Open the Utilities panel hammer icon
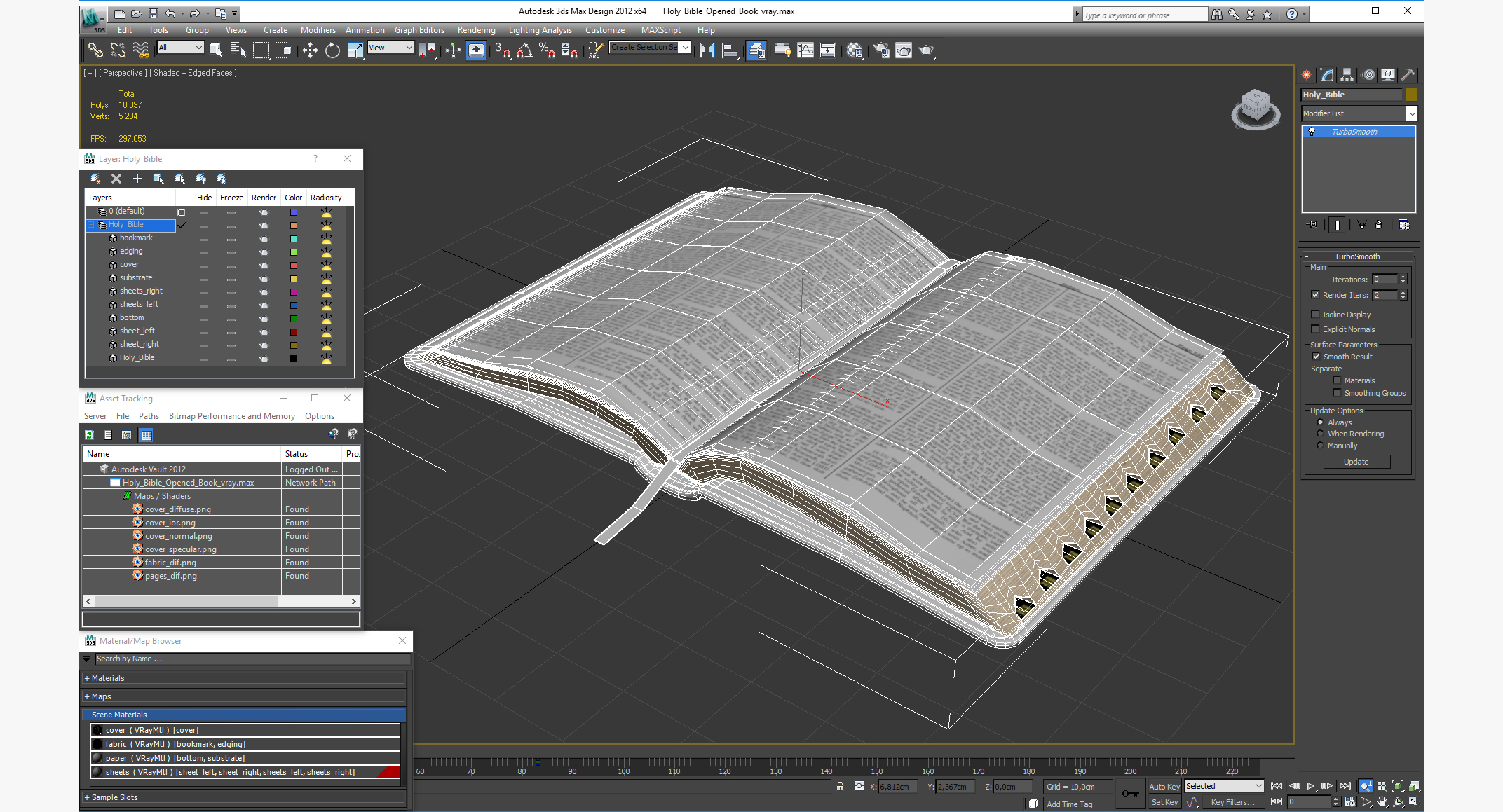Image resolution: width=1503 pixels, height=812 pixels. coord(1408,75)
